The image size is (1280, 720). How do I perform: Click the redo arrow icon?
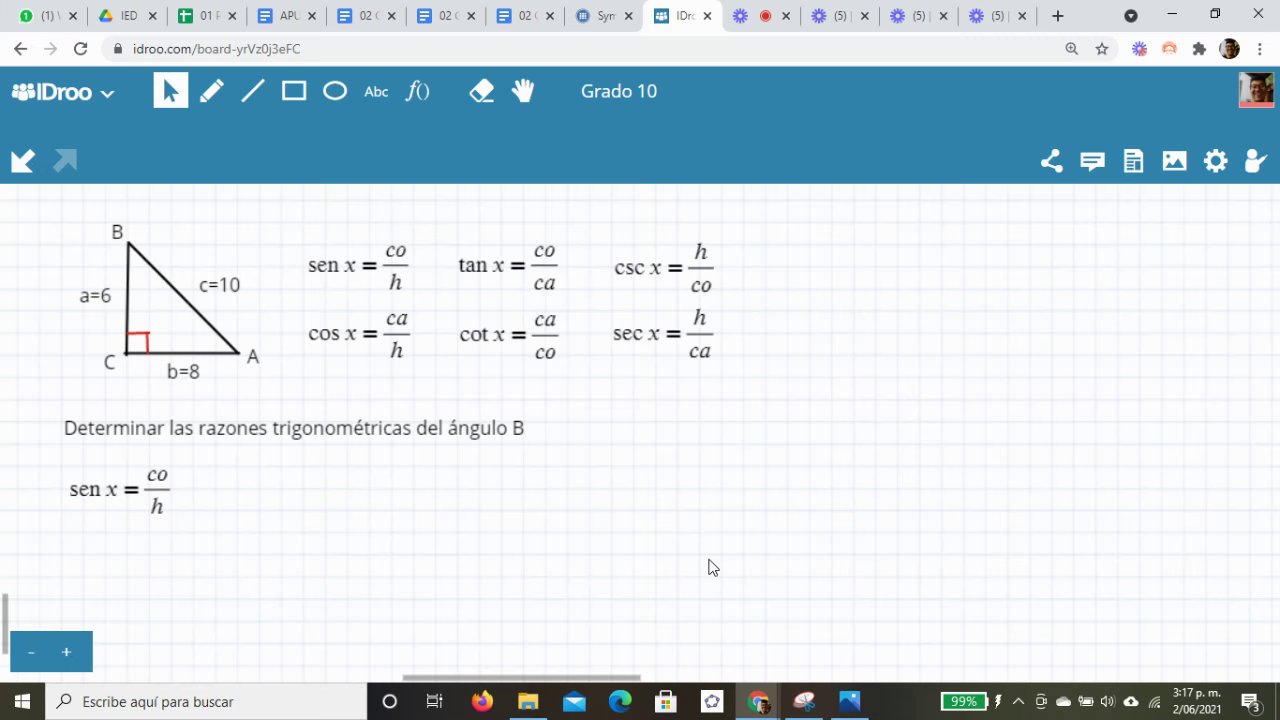coord(65,161)
